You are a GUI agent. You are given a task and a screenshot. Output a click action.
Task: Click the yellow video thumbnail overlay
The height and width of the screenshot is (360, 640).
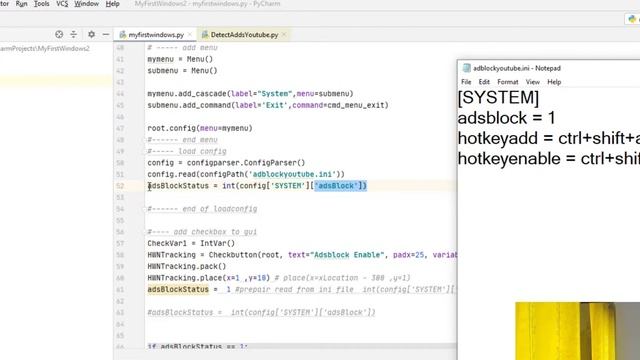[x=578, y=331]
